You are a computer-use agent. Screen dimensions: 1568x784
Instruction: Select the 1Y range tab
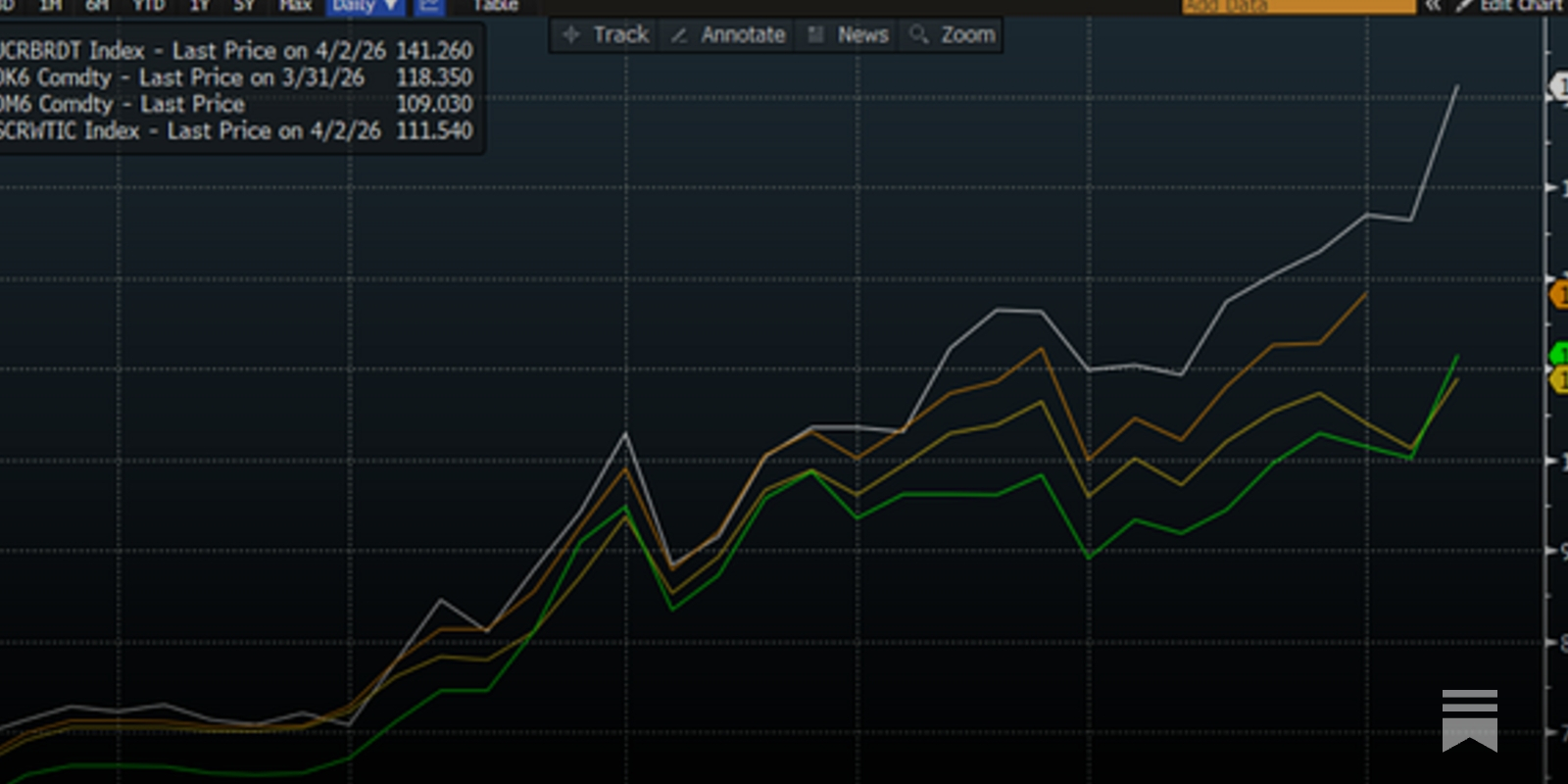[200, 6]
